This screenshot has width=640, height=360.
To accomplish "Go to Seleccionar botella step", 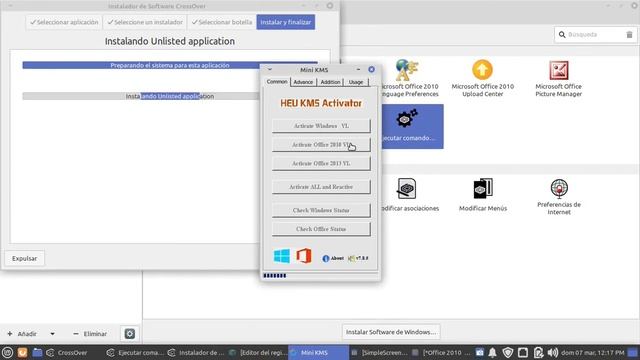I will click(222, 22).
